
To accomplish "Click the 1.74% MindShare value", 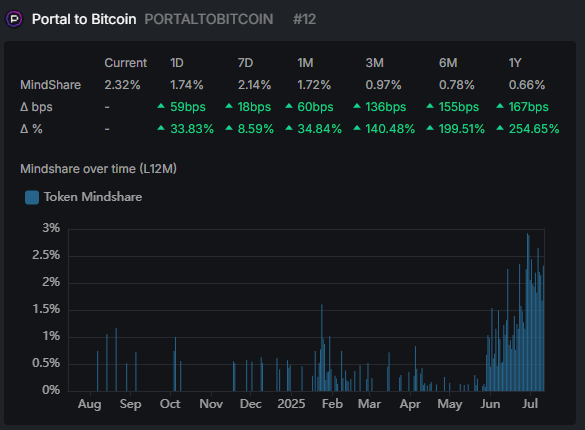I will point(187,85).
